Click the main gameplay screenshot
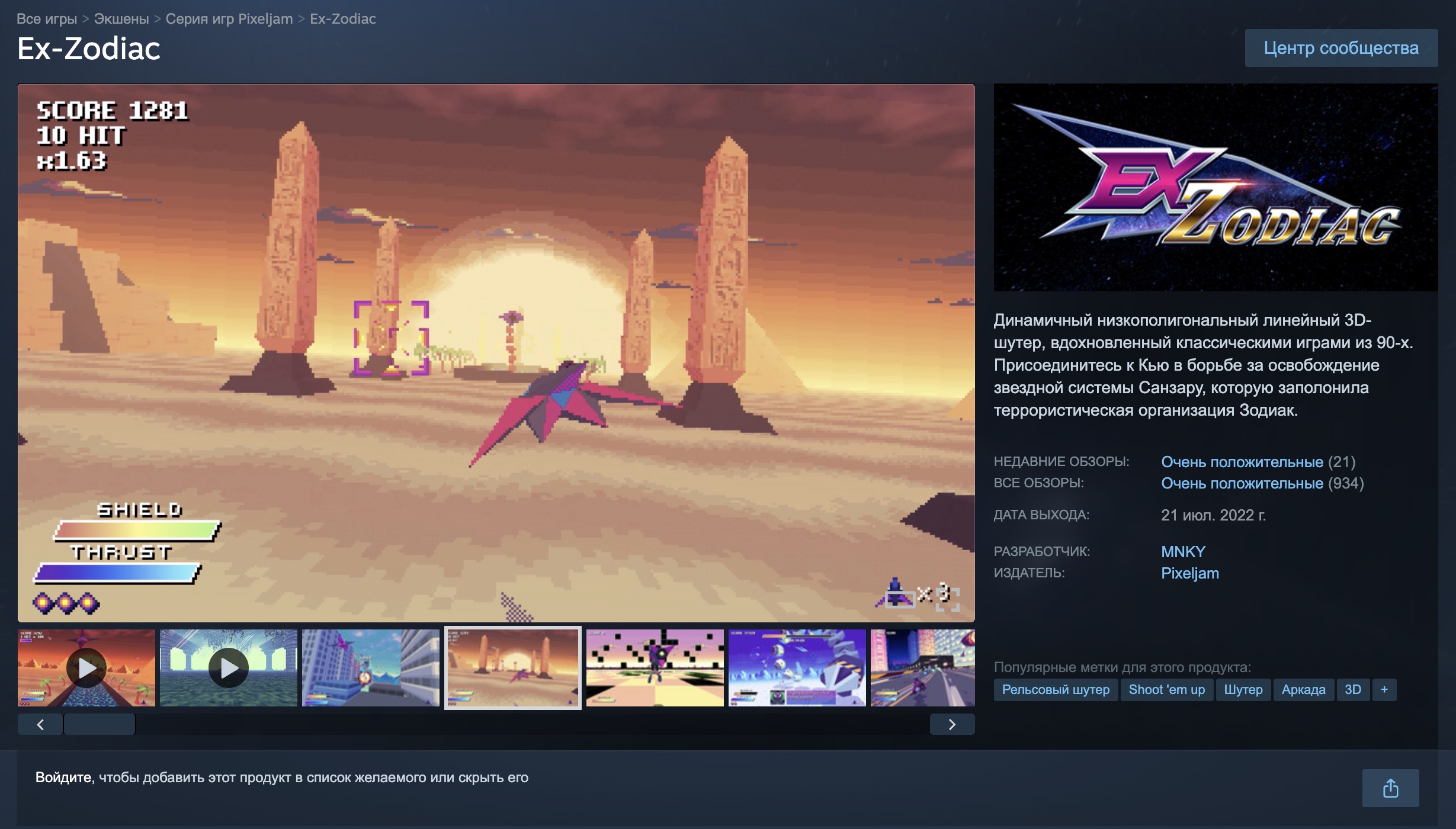Viewport: 1456px width, 829px height. click(x=496, y=353)
